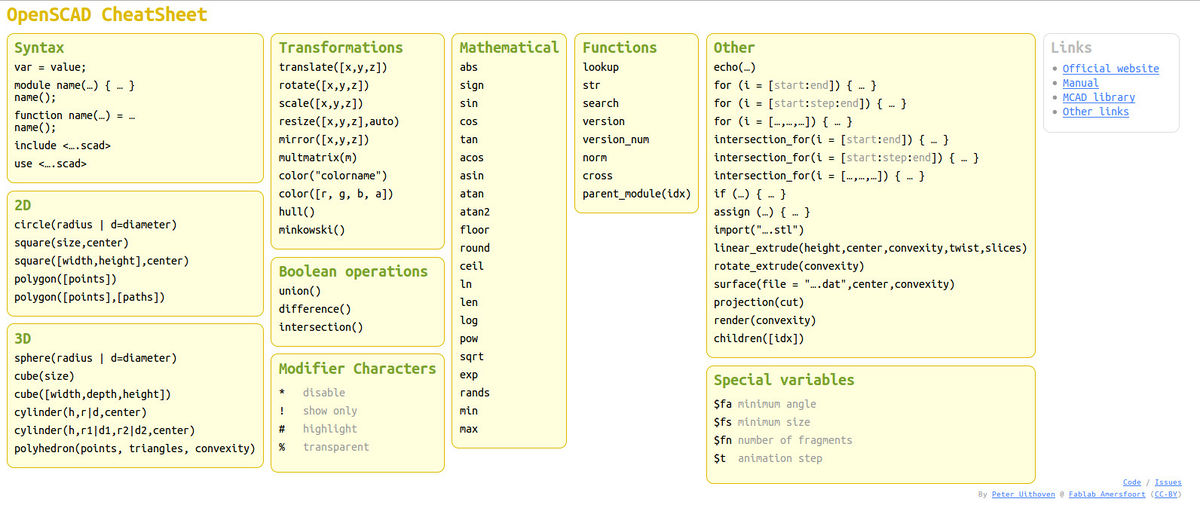Select the circle(radius | d=diameter) entry

(95, 225)
